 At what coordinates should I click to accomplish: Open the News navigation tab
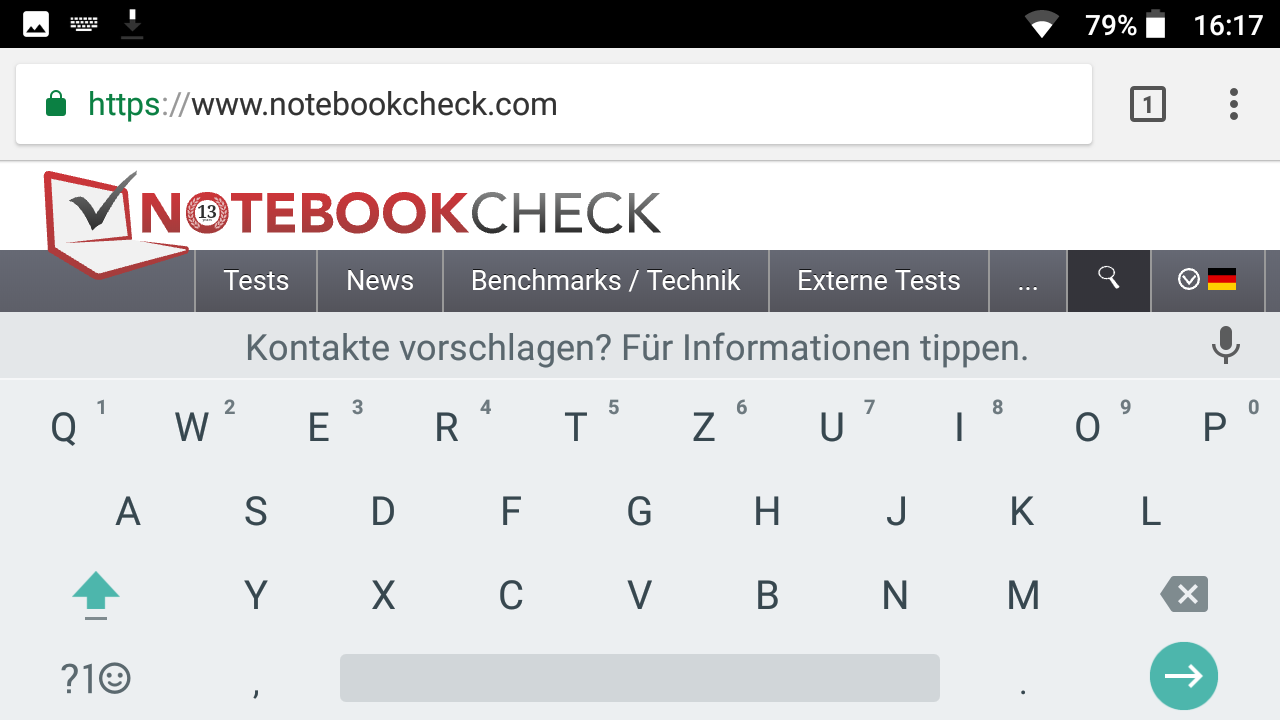tap(380, 281)
